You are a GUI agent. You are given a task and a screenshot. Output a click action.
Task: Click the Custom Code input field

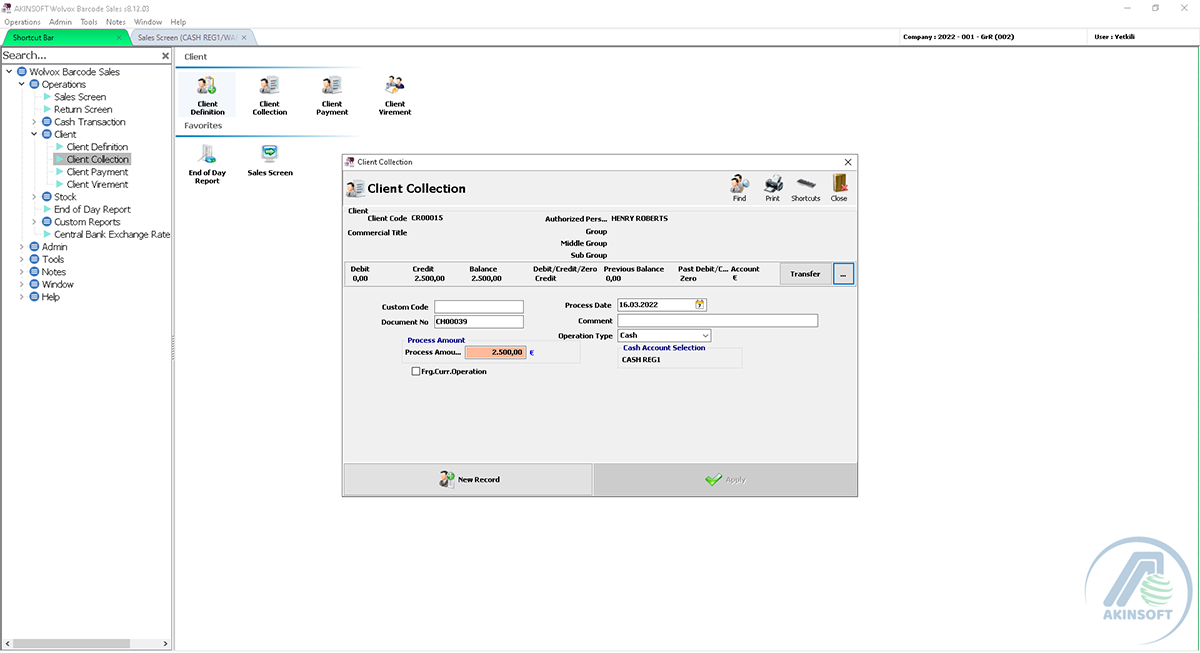(x=479, y=307)
